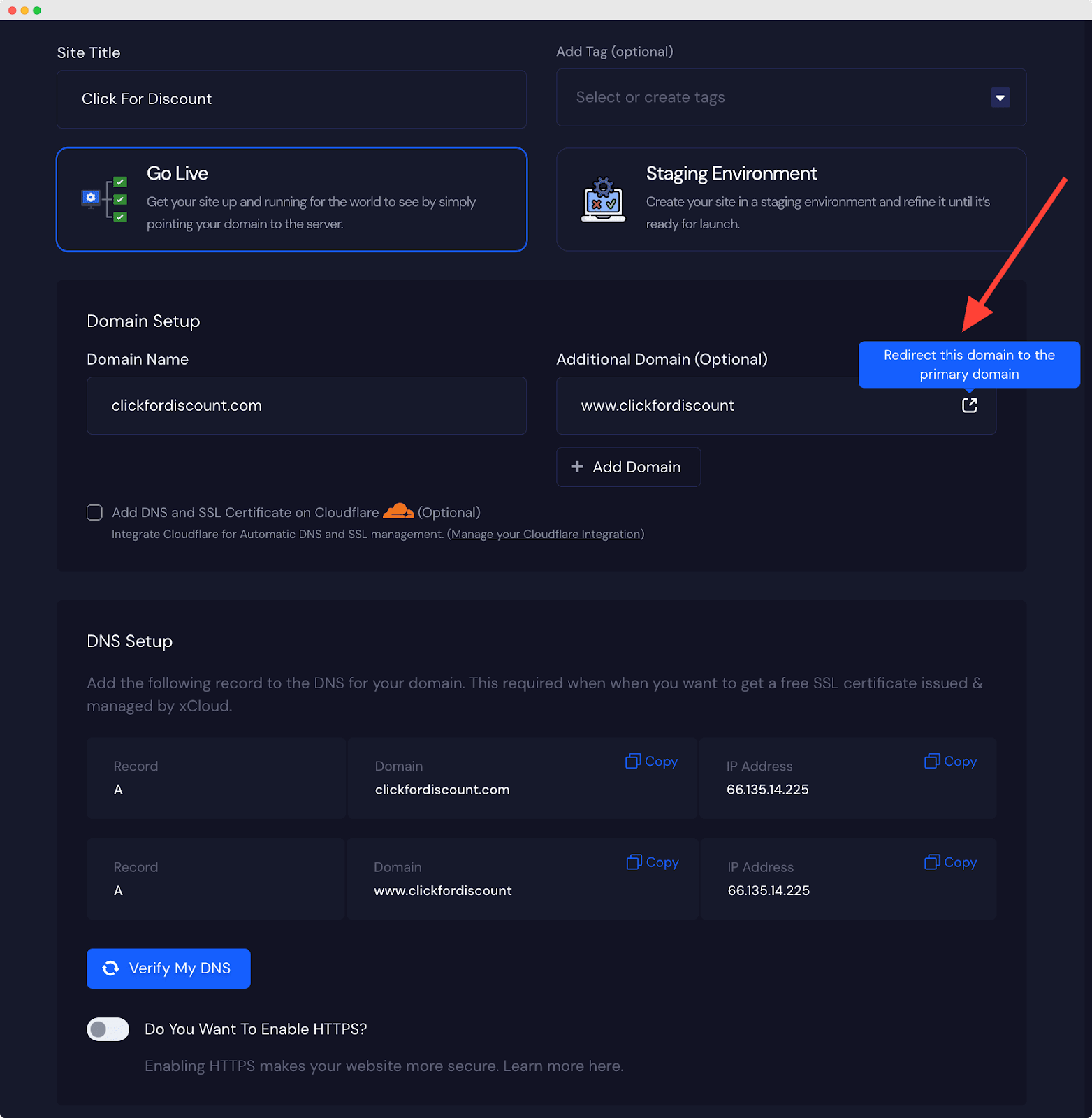The height and width of the screenshot is (1118, 1092).
Task: Click the Add Domain button
Action: click(x=628, y=467)
